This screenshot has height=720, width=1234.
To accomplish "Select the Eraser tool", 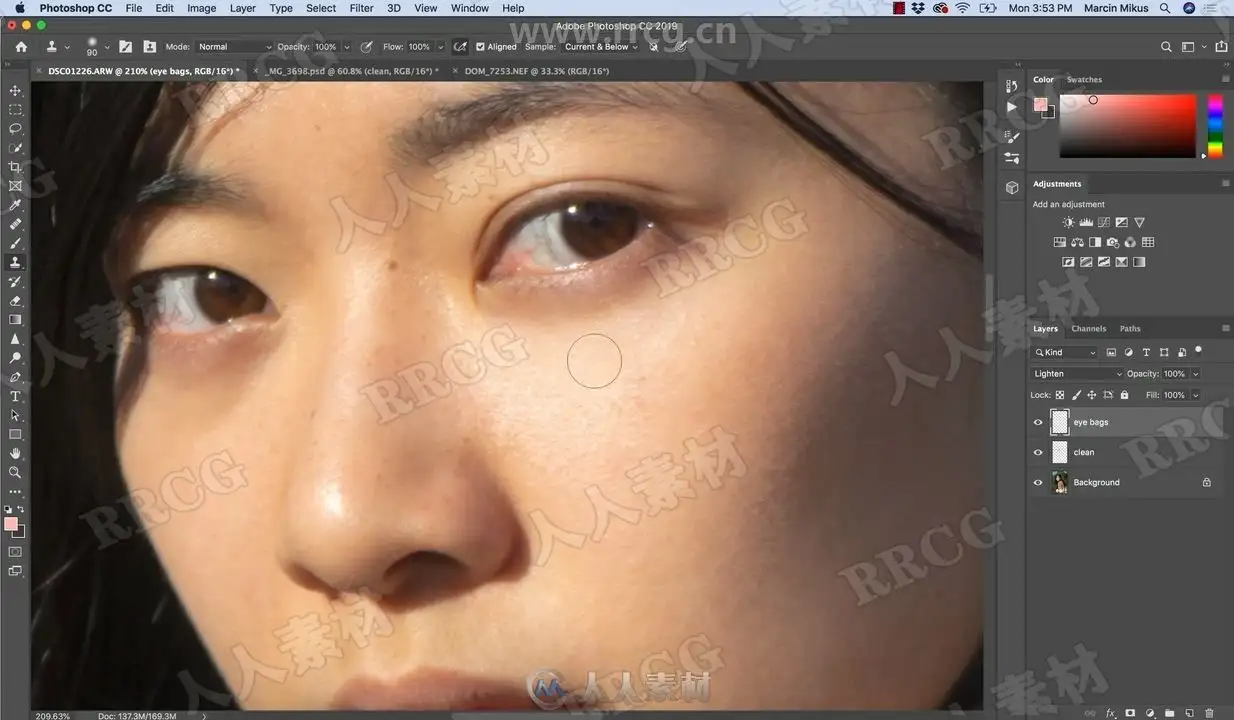I will [15, 301].
